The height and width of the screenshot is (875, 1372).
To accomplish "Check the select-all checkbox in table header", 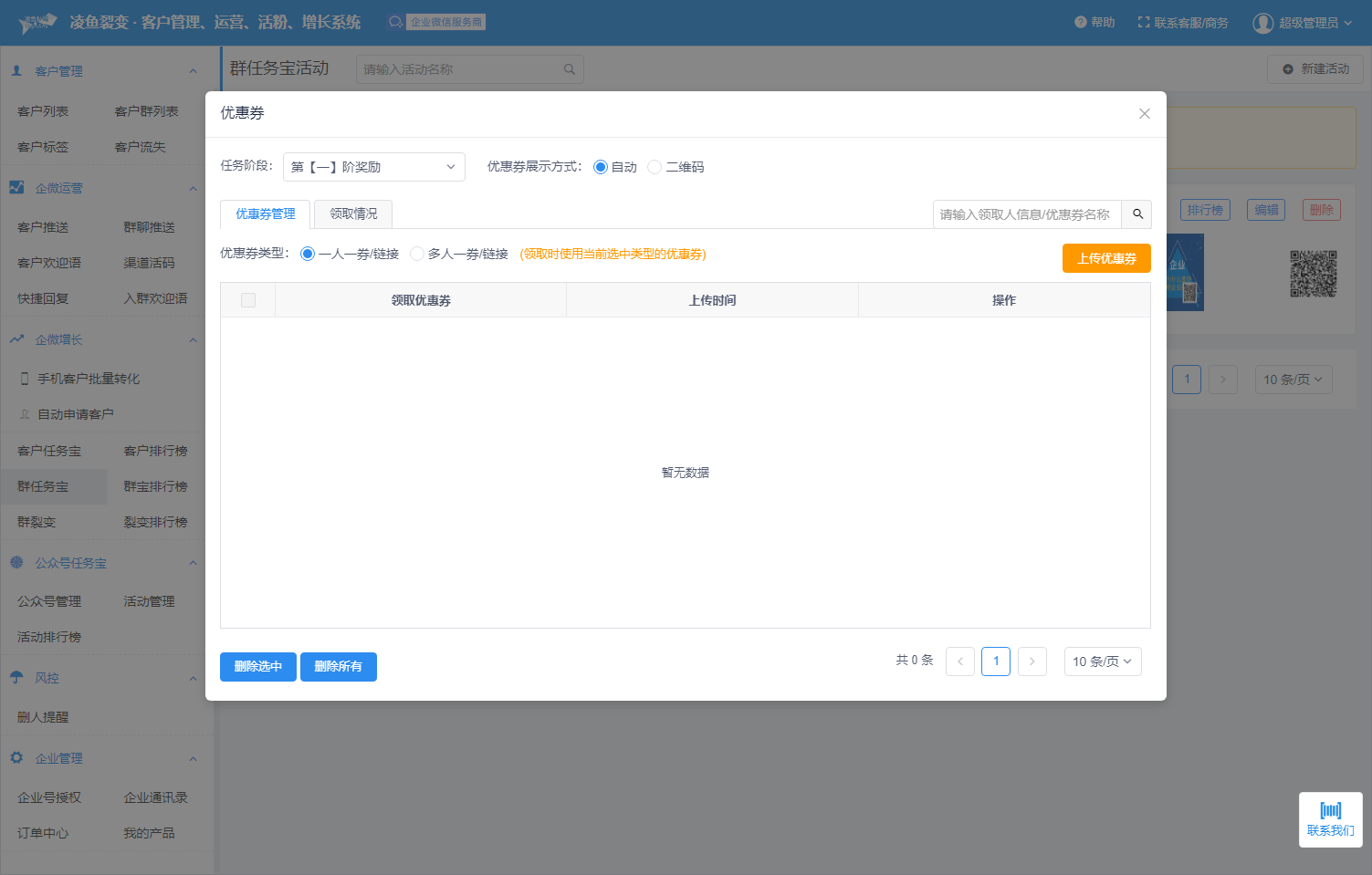I will pos(248,300).
